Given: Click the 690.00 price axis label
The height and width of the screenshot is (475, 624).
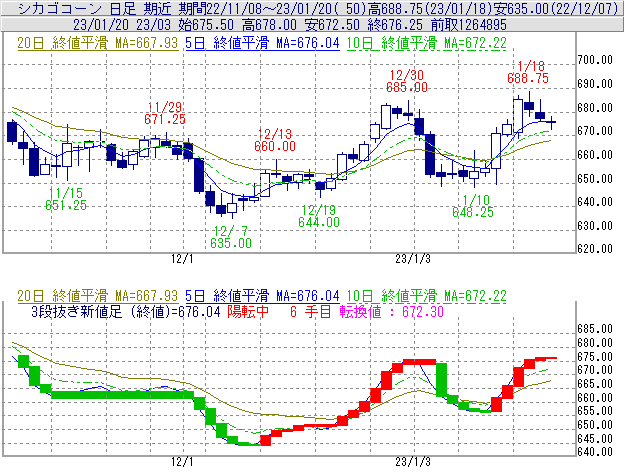Looking at the screenshot, I should point(595,84).
